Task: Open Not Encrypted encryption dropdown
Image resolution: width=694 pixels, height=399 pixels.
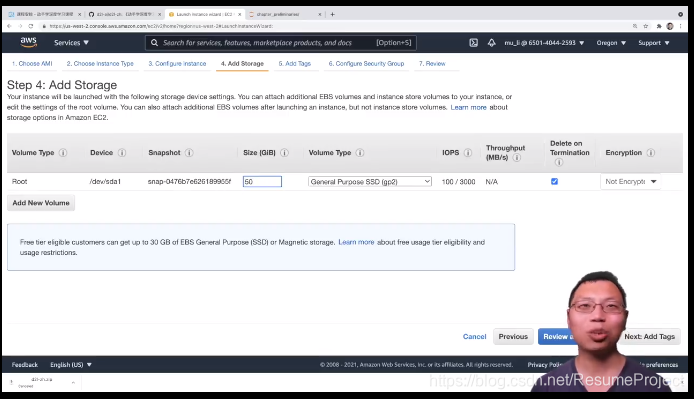Action: pyautogui.click(x=630, y=182)
